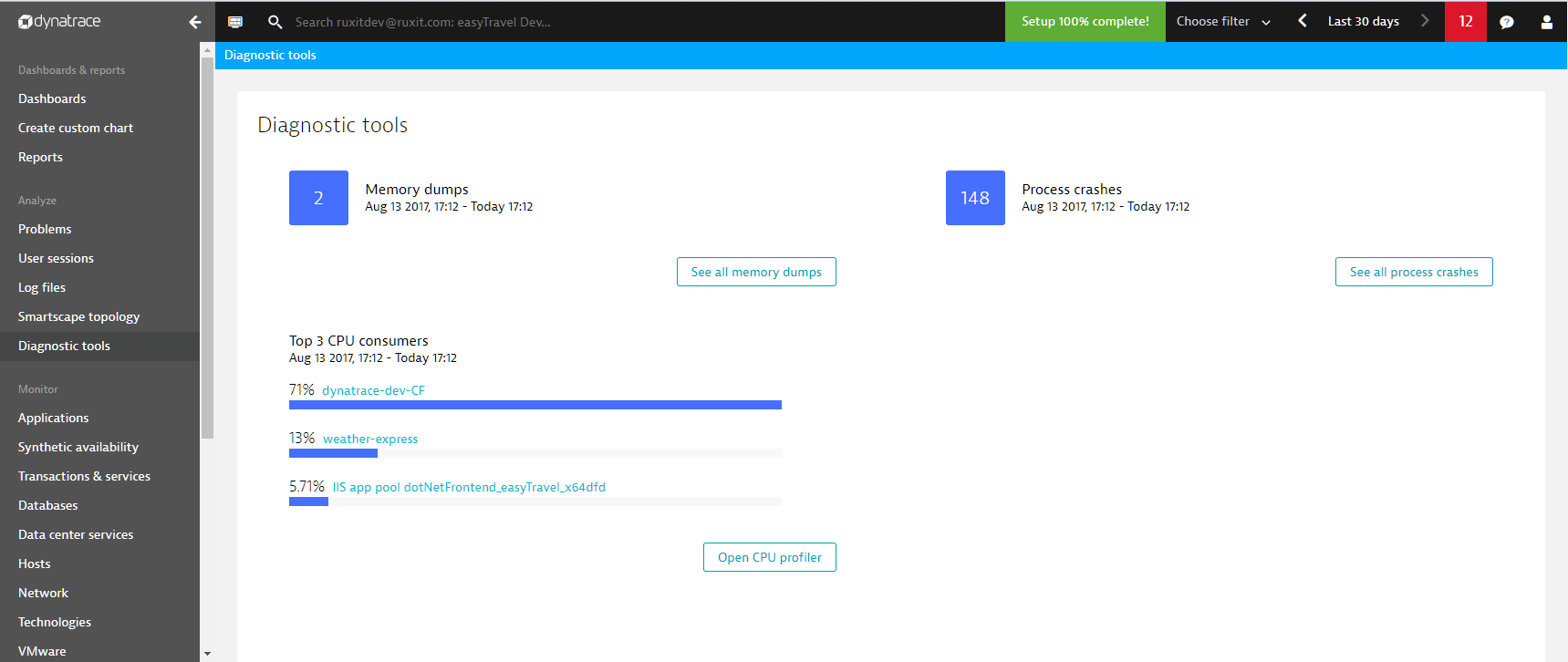
Task: Go to previous timeframe arrow
Action: (1303, 21)
